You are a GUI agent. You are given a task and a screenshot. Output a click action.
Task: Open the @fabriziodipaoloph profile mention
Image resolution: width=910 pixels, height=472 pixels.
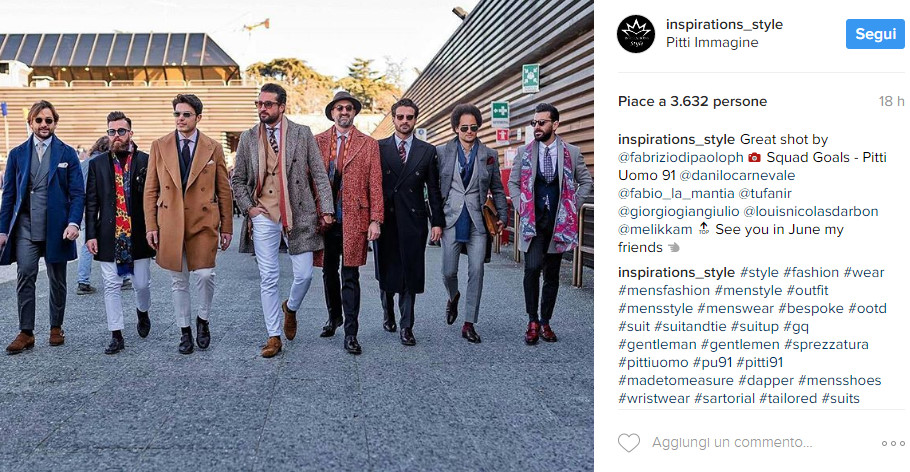pos(681,157)
